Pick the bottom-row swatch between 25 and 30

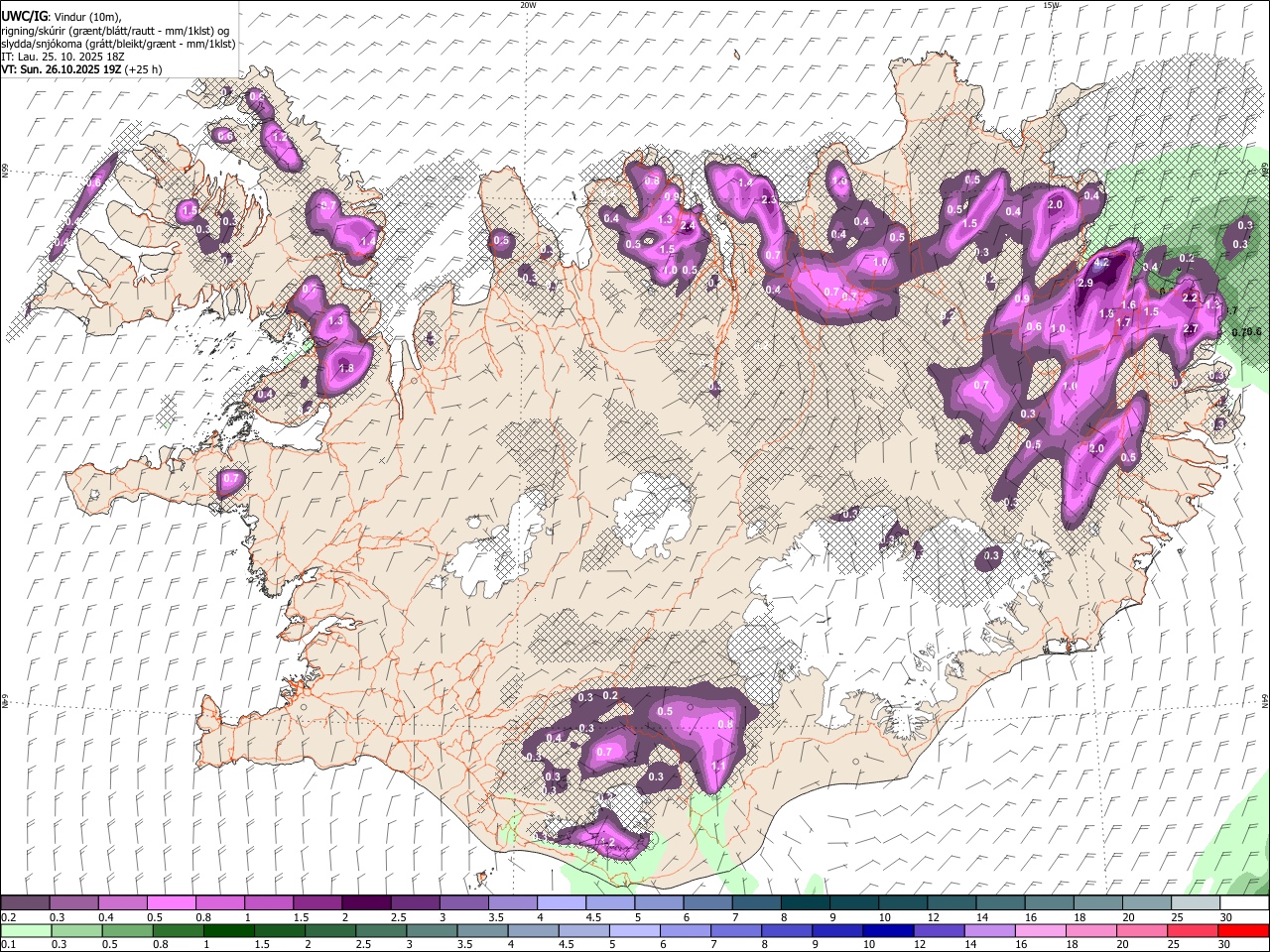(1194, 930)
